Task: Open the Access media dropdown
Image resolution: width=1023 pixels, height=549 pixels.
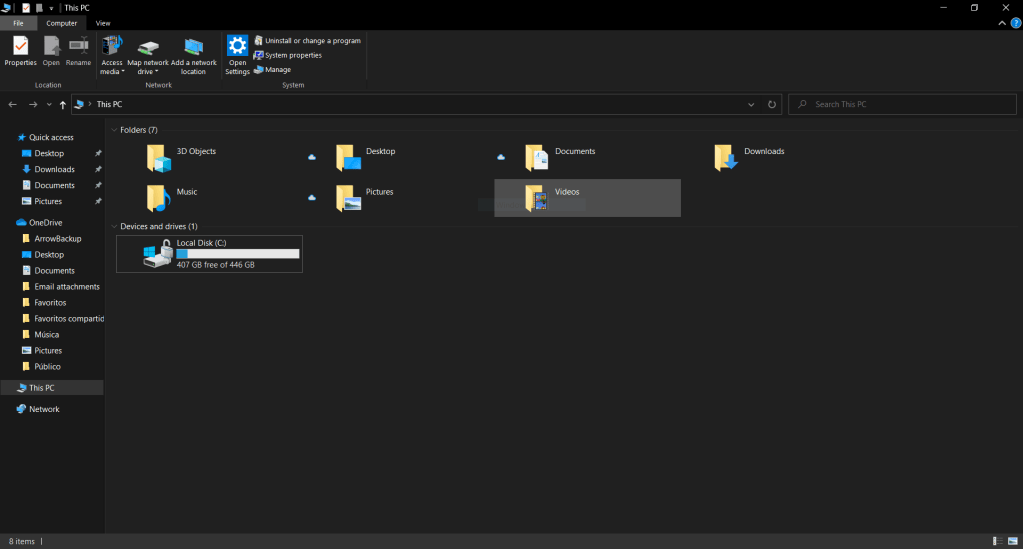Action: tap(112, 67)
